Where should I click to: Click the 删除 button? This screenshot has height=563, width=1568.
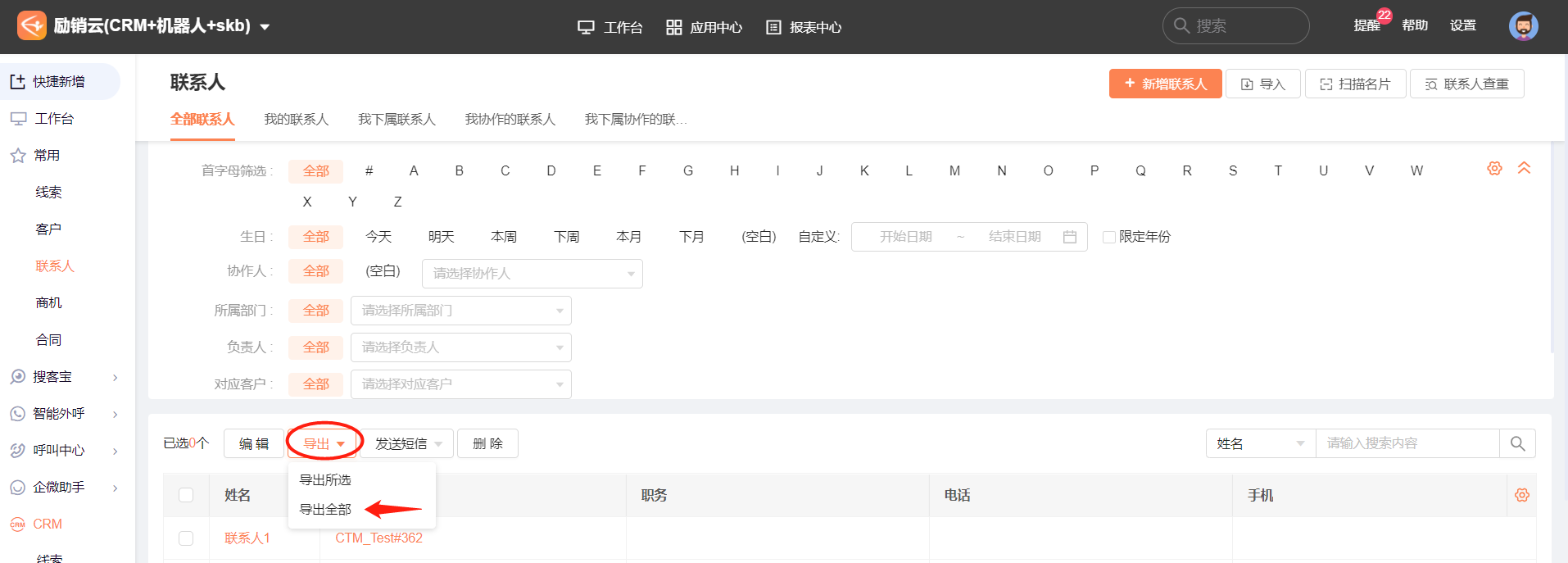point(487,443)
